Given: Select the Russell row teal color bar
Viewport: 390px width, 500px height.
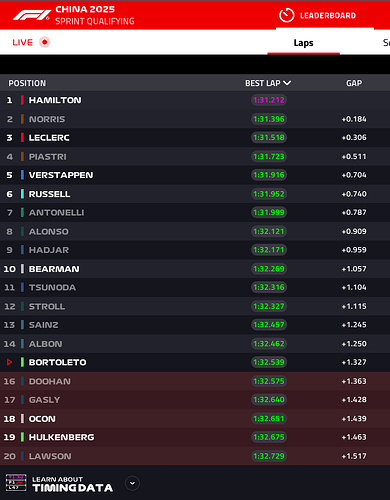Looking at the screenshot, I should pyautogui.click(x=22, y=194).
